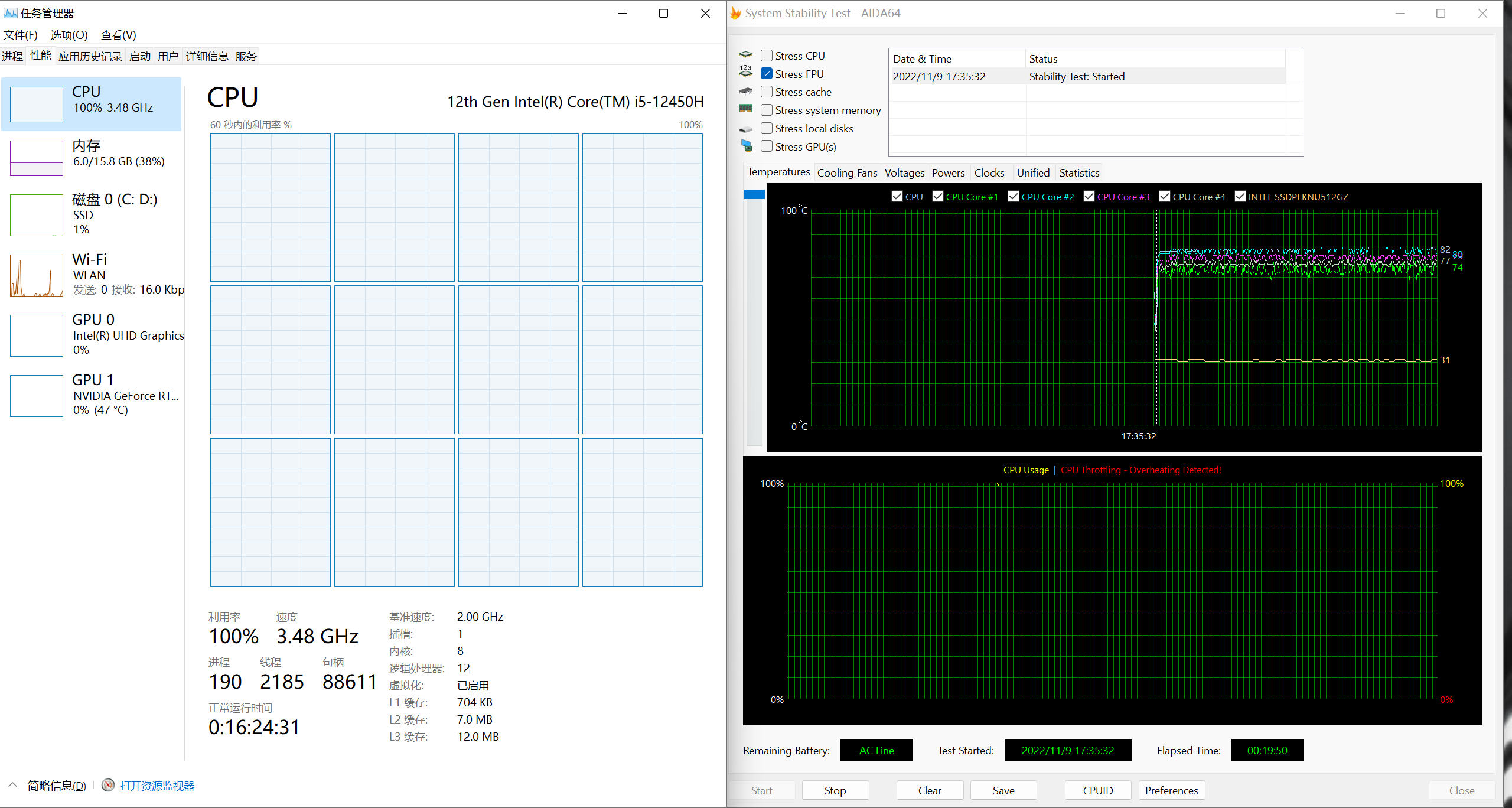Click the Stress GPU monitor icon
Image resolution: width=1512 pixels, height=808 pixels.
click(x=747, y=146)
